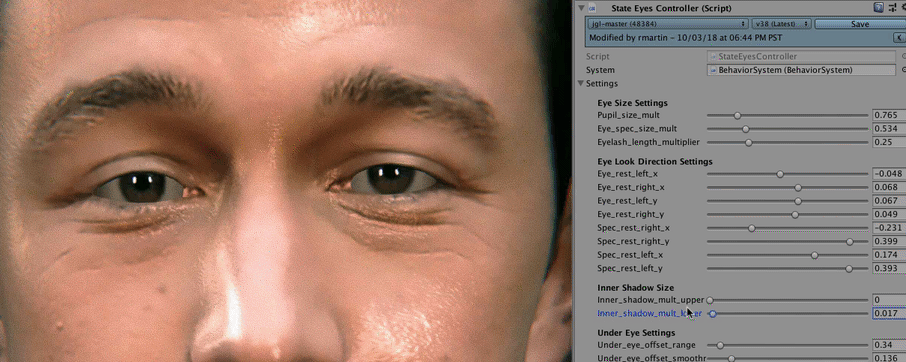Click the Eye_rest_right_y value field 0.049

[889, 214]
